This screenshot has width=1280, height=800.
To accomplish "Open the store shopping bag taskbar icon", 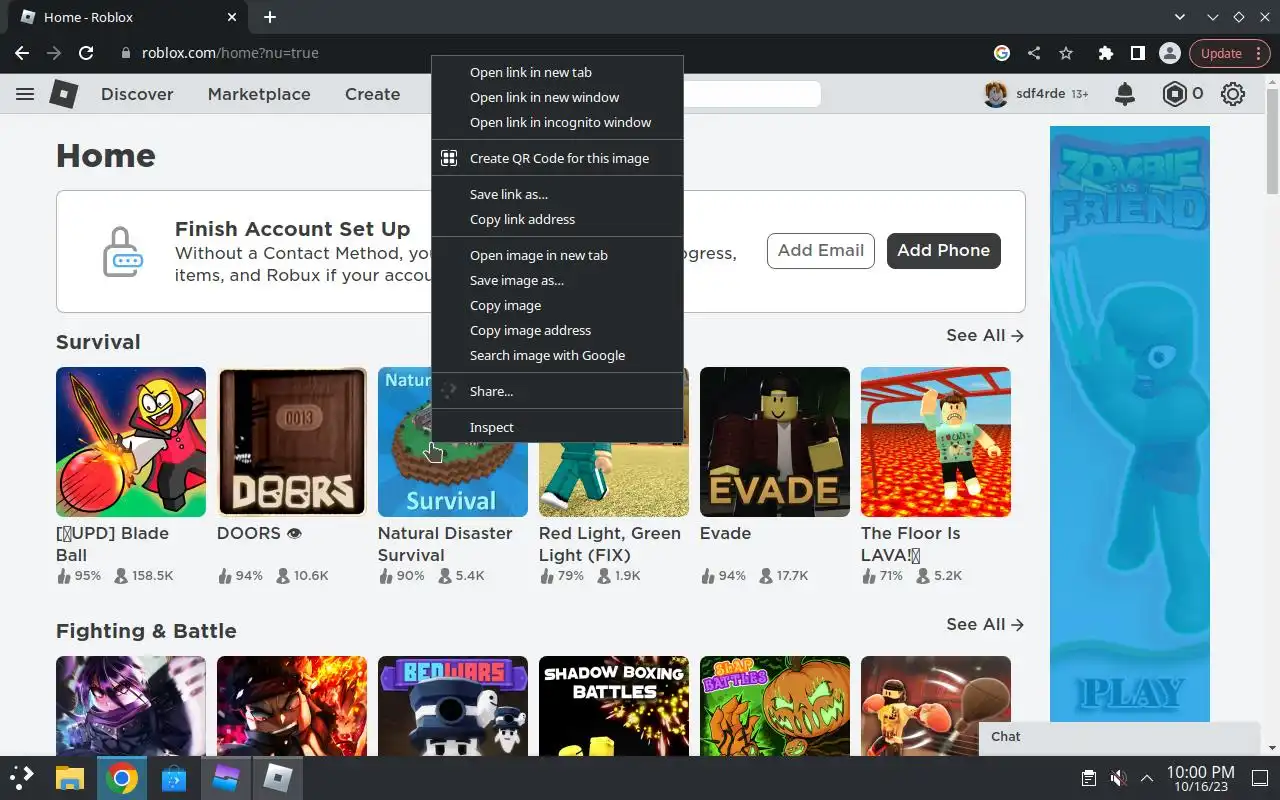I will point(174,777).
